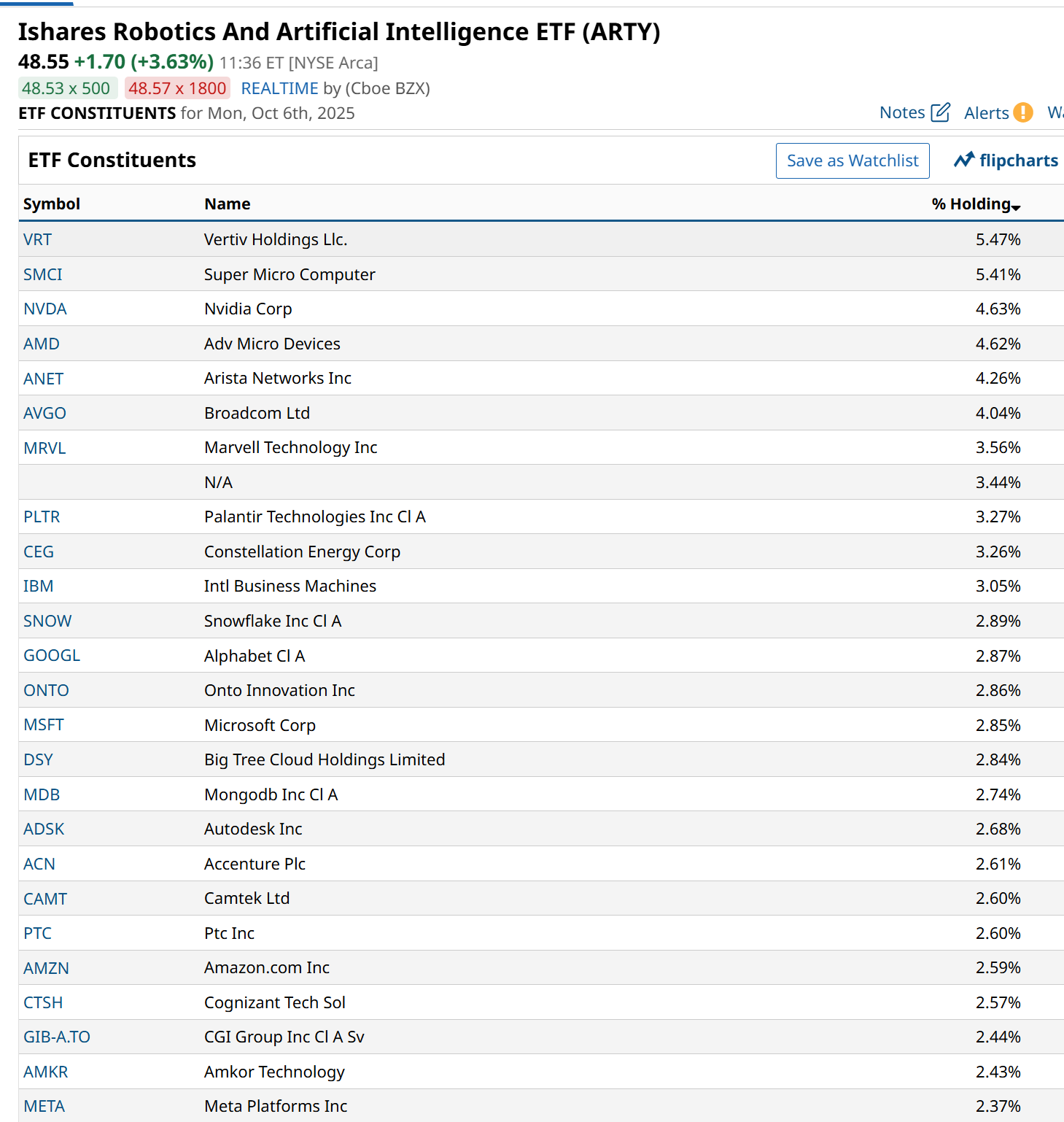This screenshot has width=1064, height=1122.
Task: Click the green bid price 48.53 x 500
Action: [x=66, y=88]
